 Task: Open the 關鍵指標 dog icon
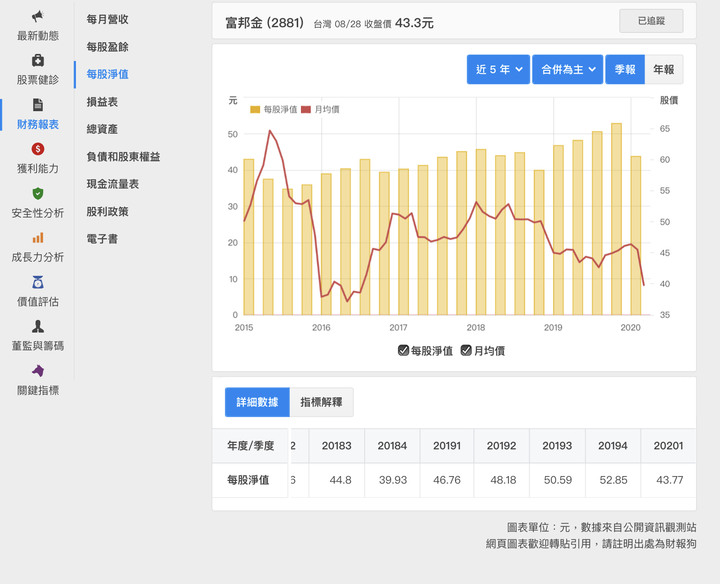point(38,371)
